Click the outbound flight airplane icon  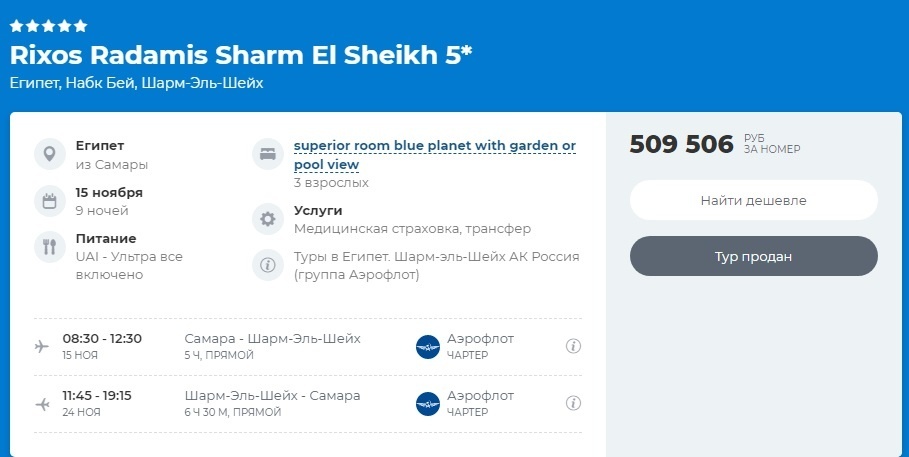pos(42,346)
